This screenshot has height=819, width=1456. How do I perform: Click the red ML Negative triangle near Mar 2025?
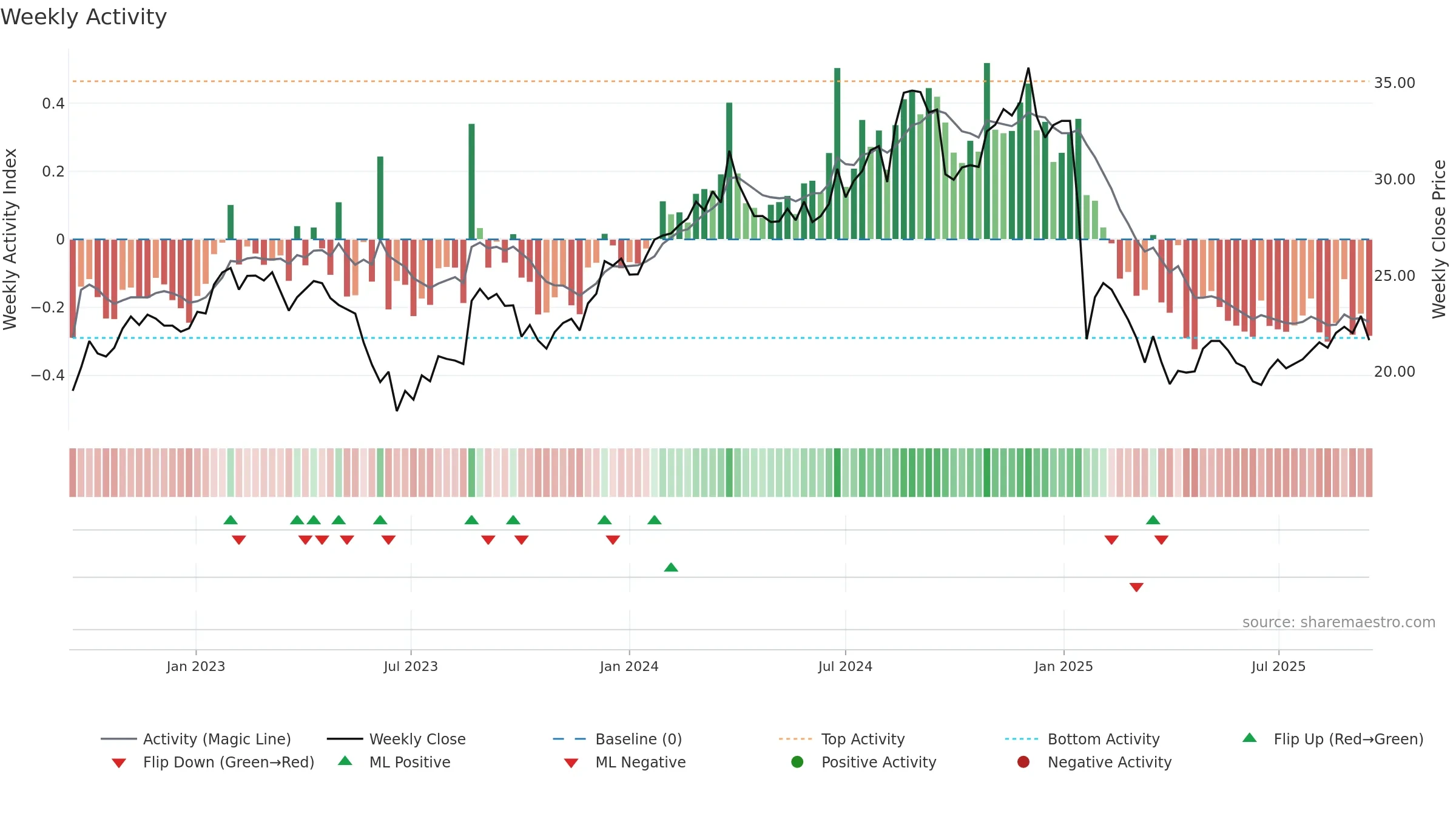point(1136,587)
